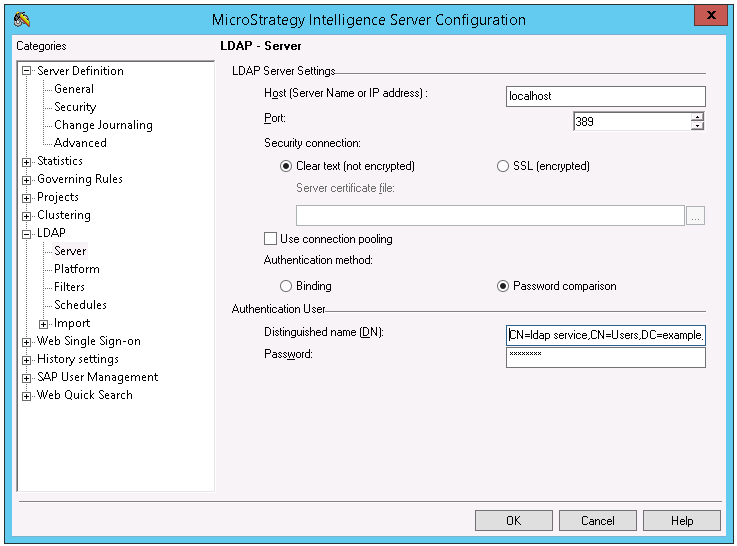Expand the Import node under LDAP
The height and width of the screenshot is (546, 737).
point(44,324)
